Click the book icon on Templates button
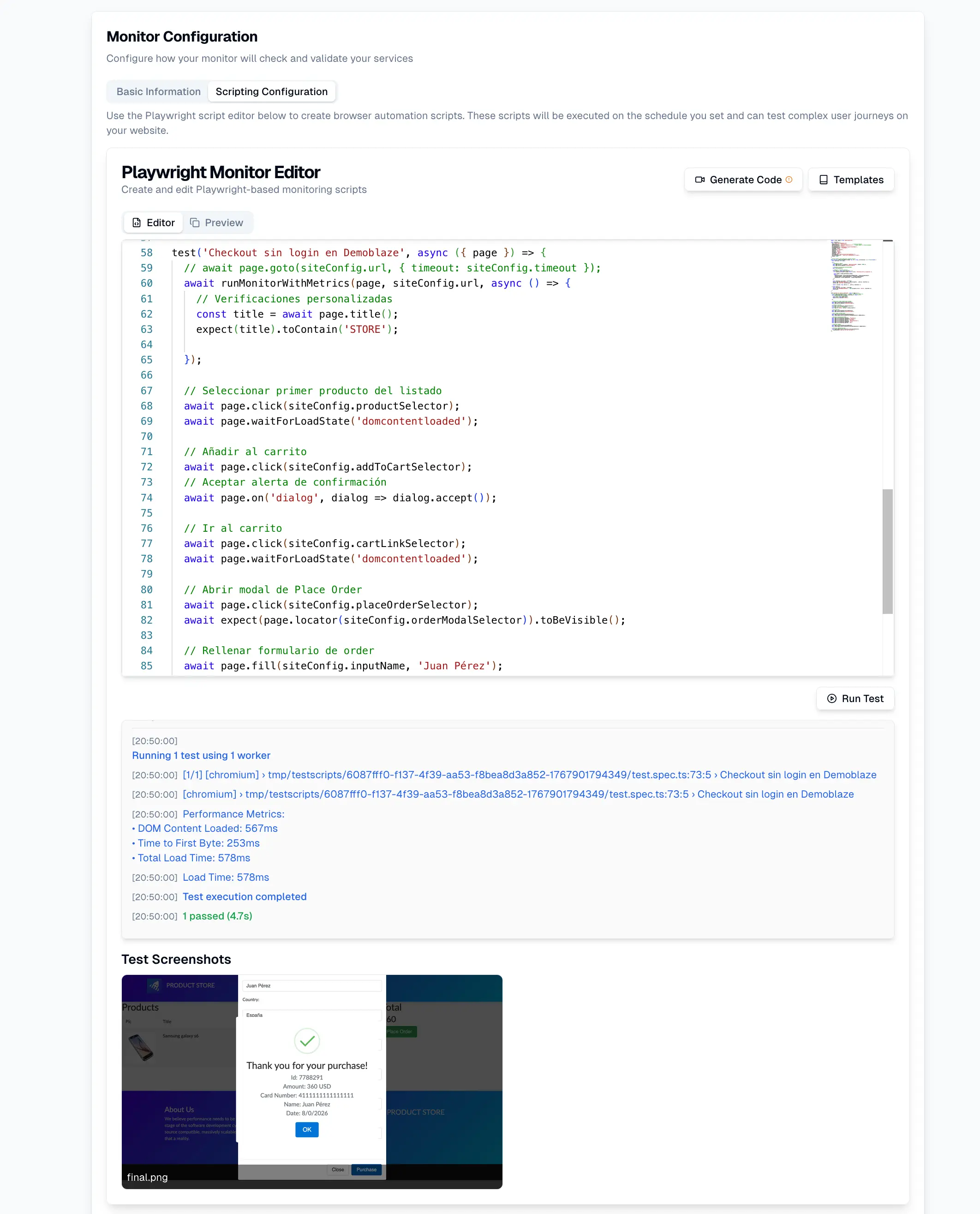The width and height of the screenshot is (980, 1214). coord(823,180)
